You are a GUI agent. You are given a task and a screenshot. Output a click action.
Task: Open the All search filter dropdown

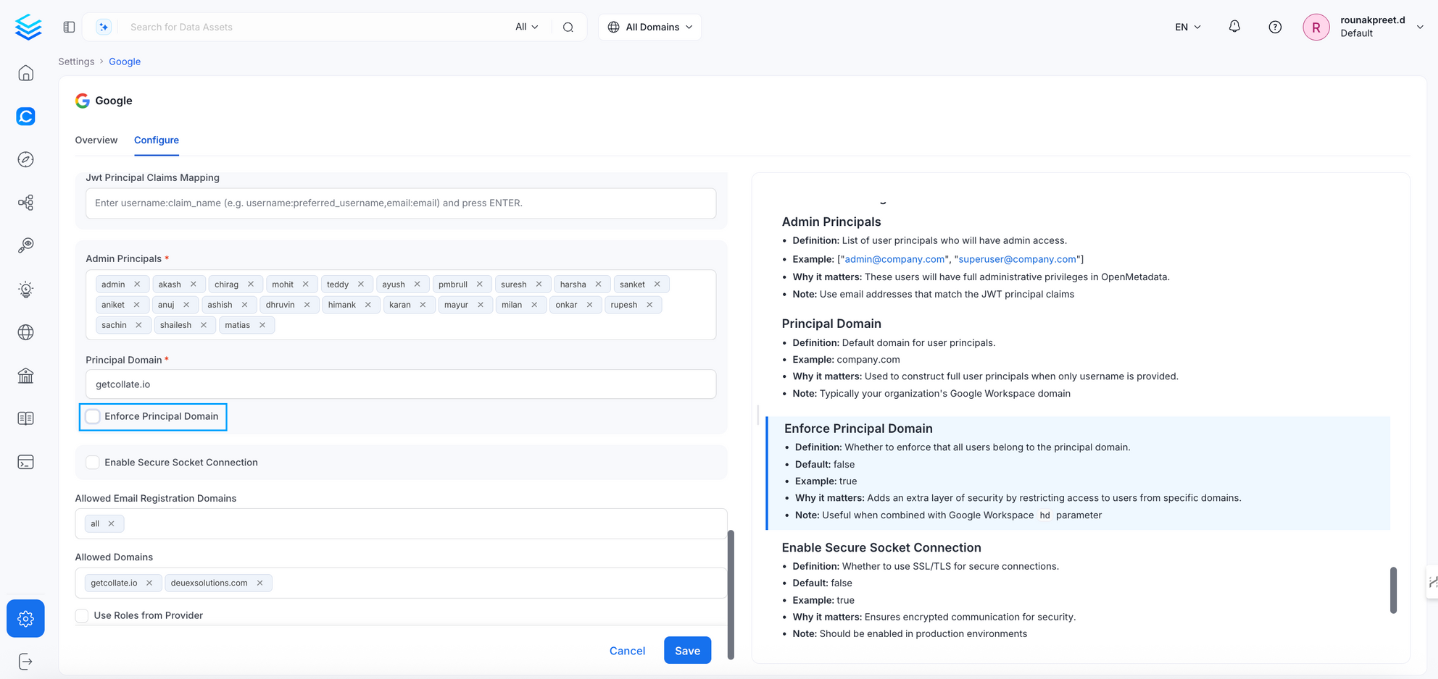(527, 27)
